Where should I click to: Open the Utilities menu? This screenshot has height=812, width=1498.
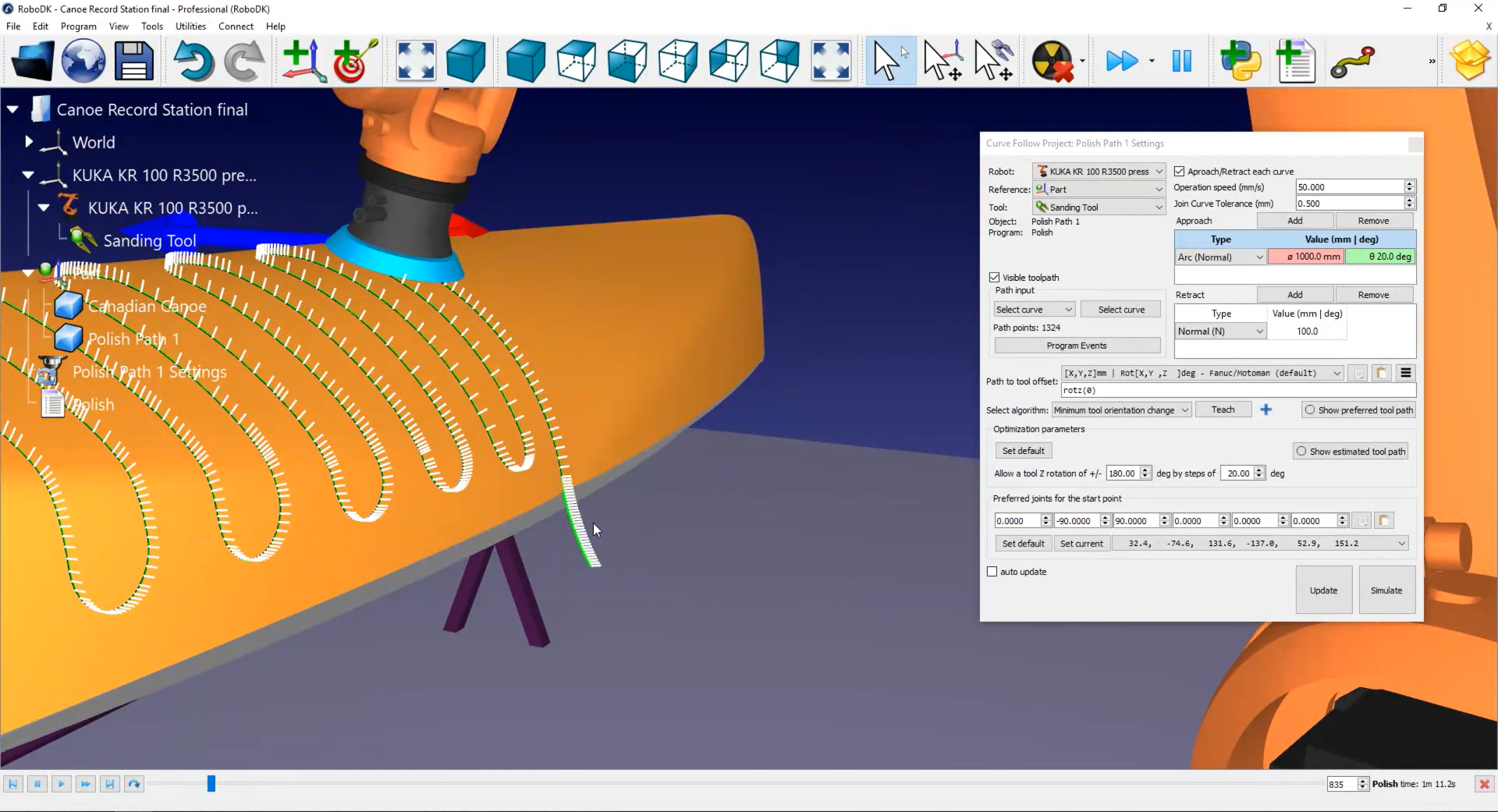click(190, 27)
